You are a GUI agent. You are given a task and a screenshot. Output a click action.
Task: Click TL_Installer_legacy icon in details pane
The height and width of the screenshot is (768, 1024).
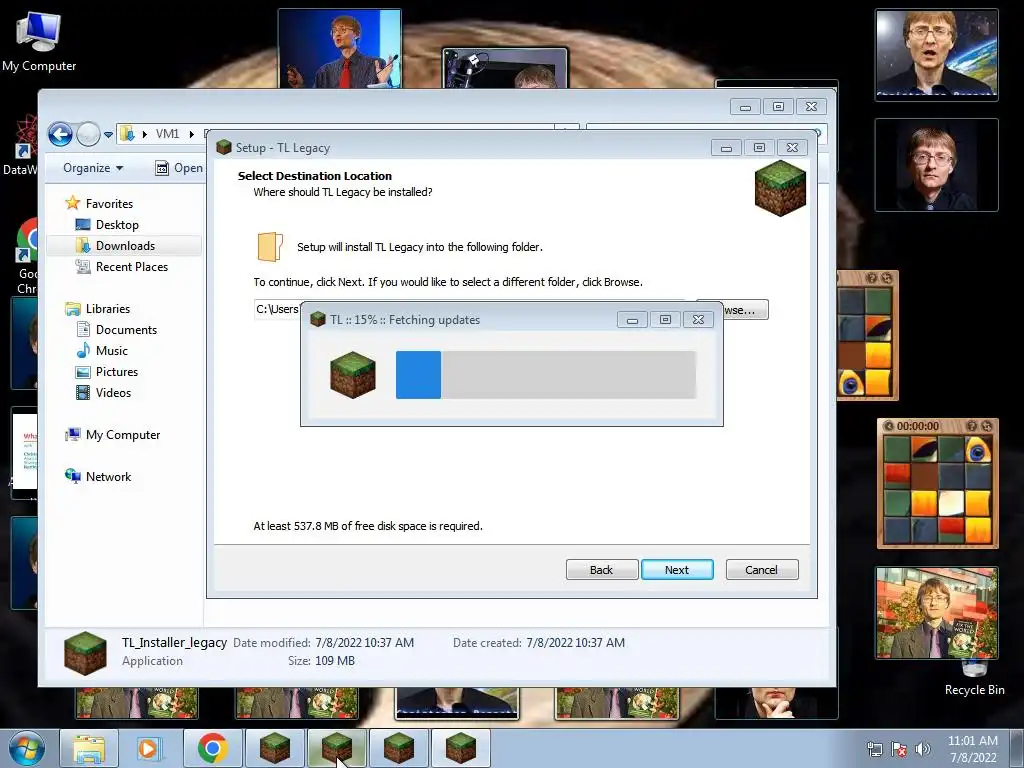point(85,652)
